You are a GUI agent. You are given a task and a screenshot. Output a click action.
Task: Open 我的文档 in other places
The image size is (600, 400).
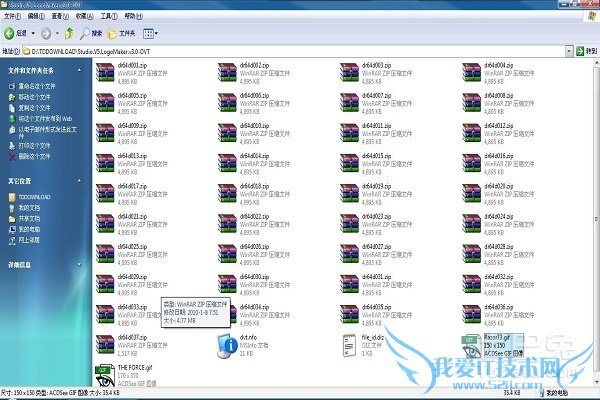click(x=29, y=208)
